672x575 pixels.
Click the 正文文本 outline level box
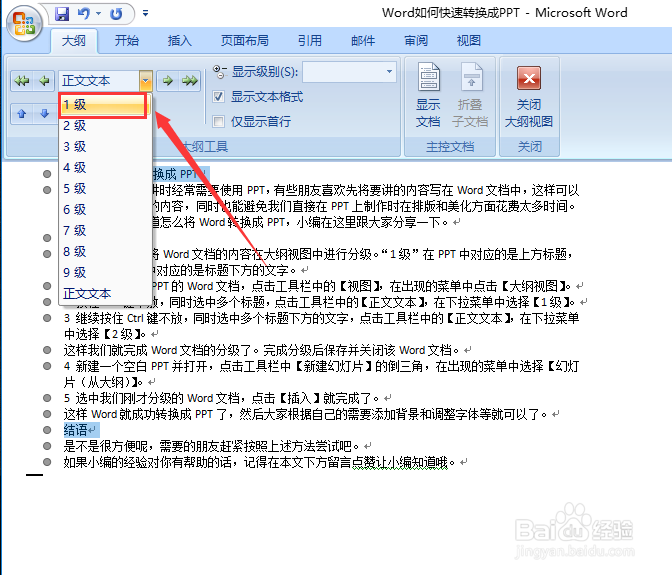(x=99, y=81)
